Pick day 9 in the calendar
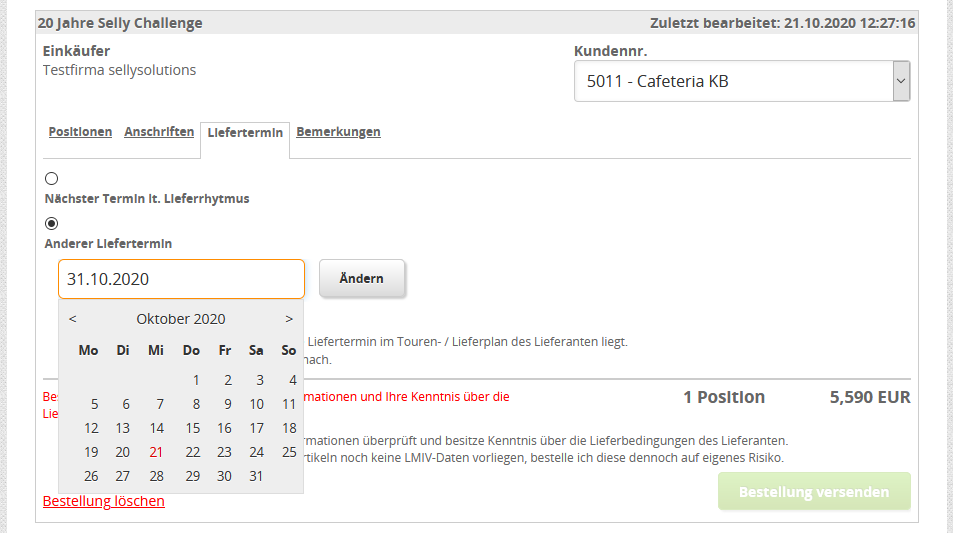The height and width of the screenshot is (533, 953). click(227, 404)
